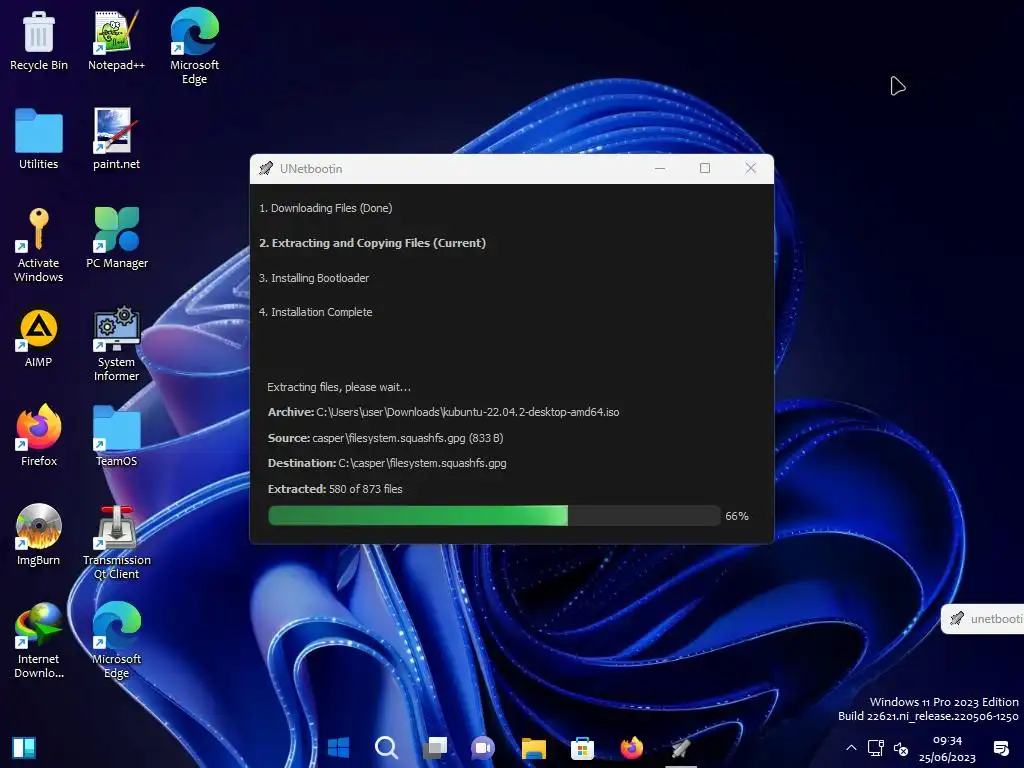Select the AIMP desktop shortcut
The width and height of the screenshot is (1024, 768).
39,338
